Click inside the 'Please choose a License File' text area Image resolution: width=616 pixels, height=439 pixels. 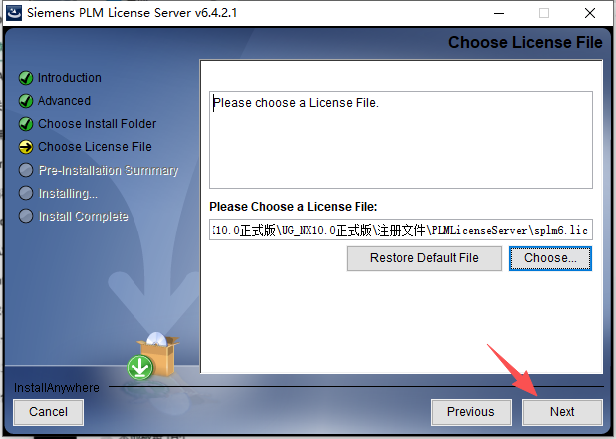(x=401, y=140)
